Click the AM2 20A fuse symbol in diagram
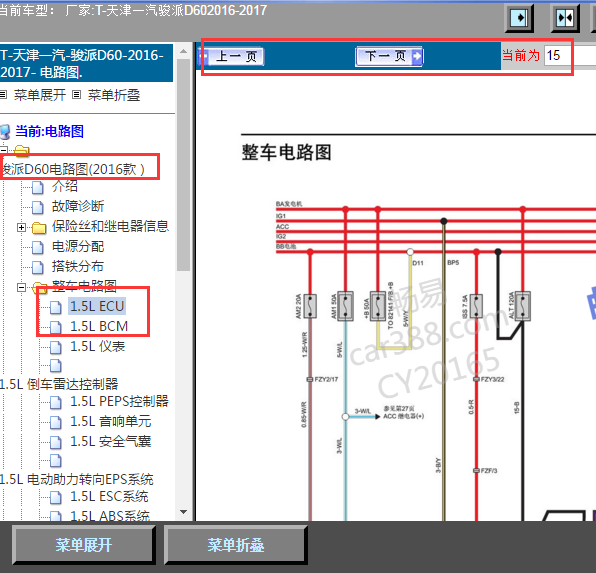This screenshot has width=596, height=573. [x=310, y=306]
